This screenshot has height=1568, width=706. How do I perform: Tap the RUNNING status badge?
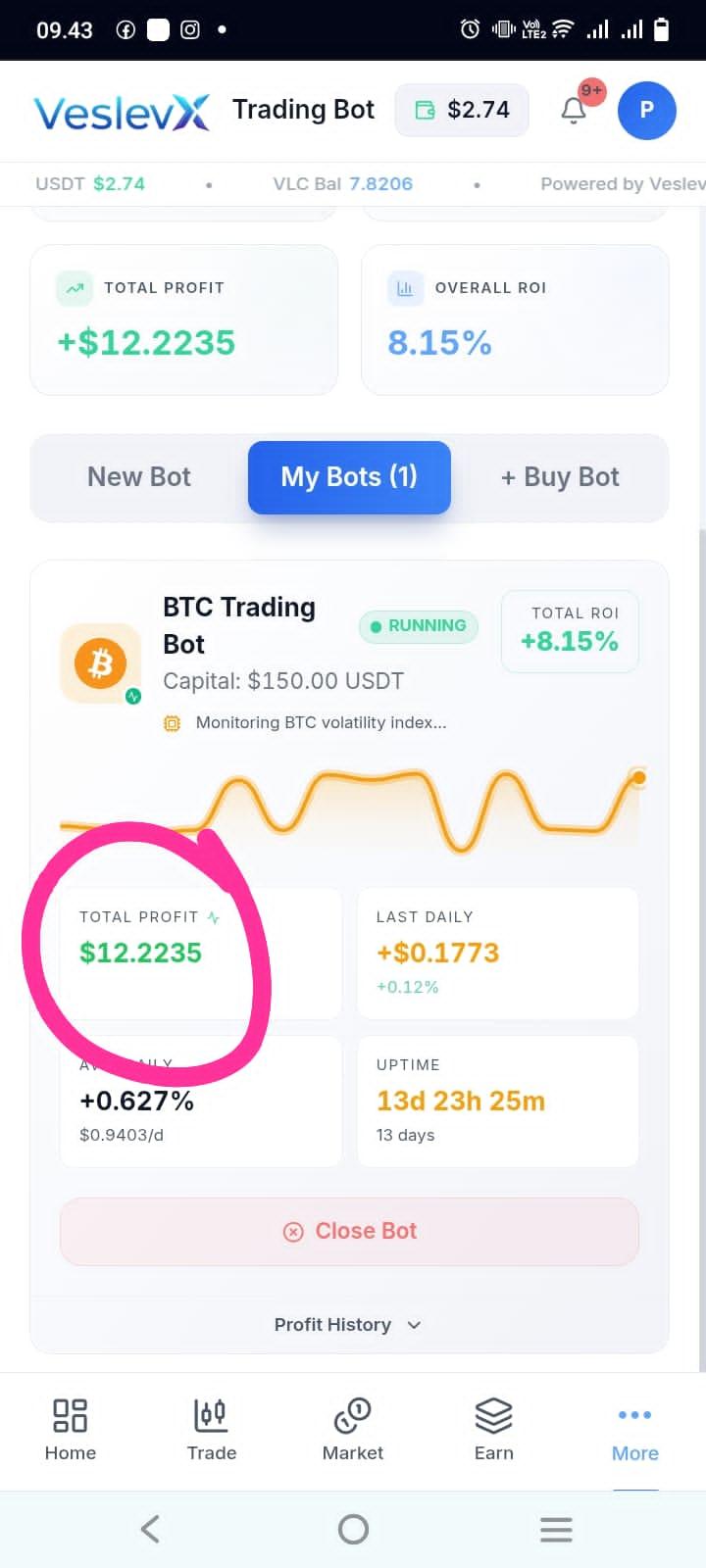(419, 626)
